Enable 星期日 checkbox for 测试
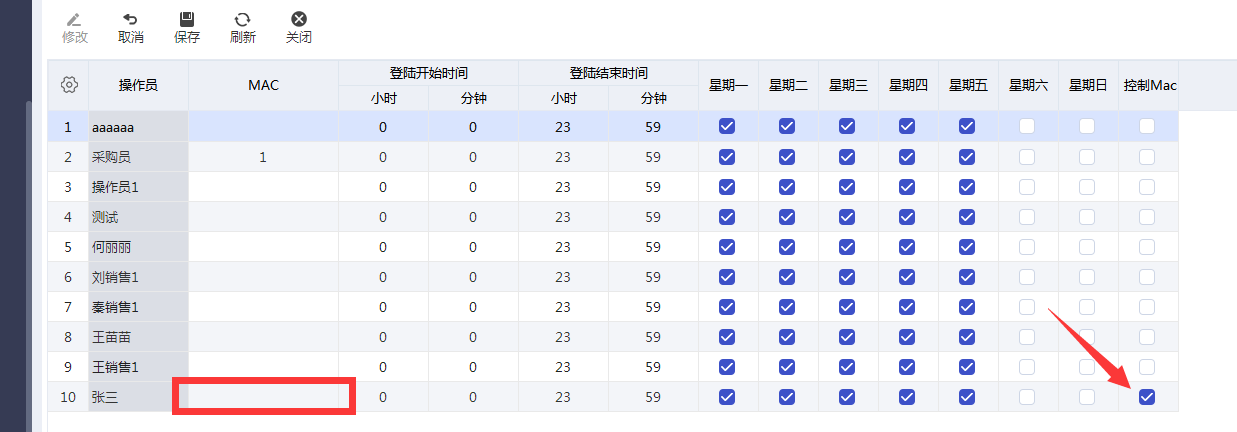 pos(1087,217)
